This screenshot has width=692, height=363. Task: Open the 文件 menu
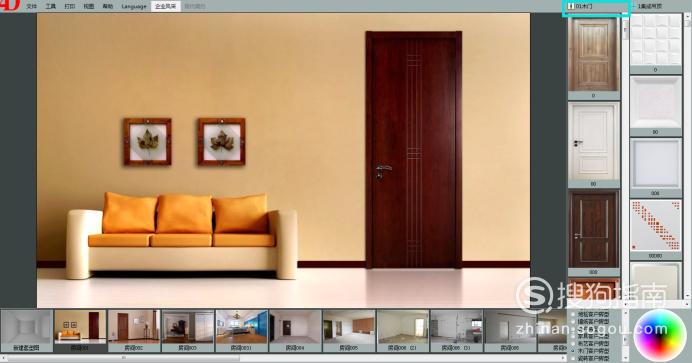31,7
